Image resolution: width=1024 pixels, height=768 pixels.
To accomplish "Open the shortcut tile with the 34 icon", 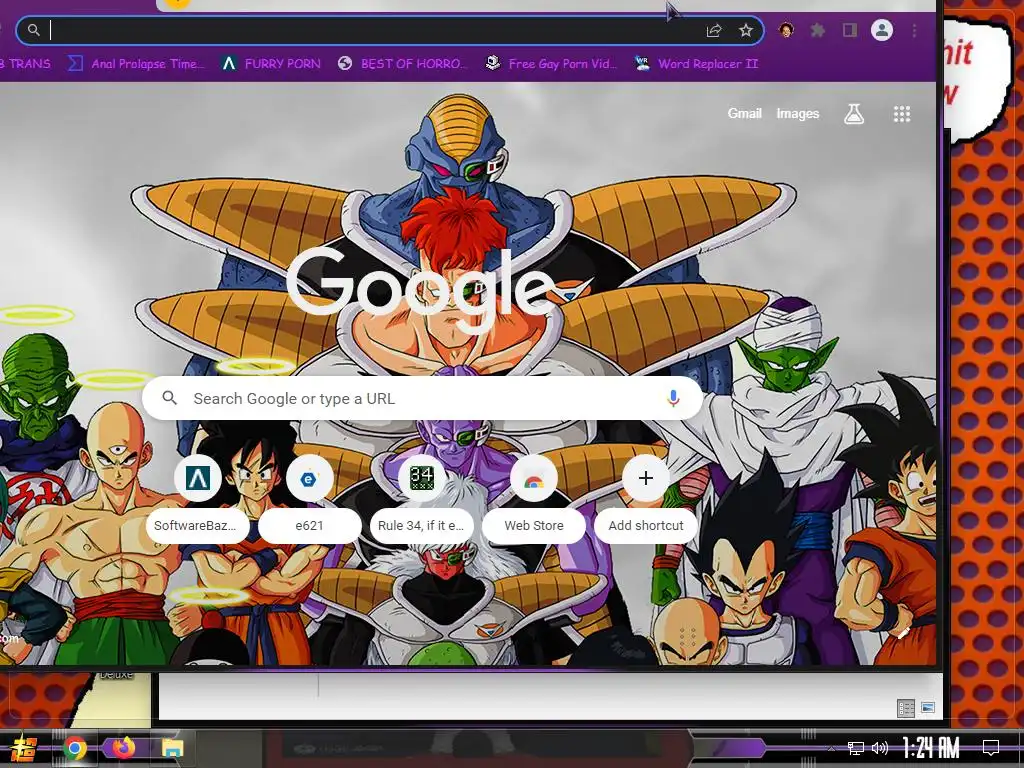I will pyautogui.click(x=421, y=499).
